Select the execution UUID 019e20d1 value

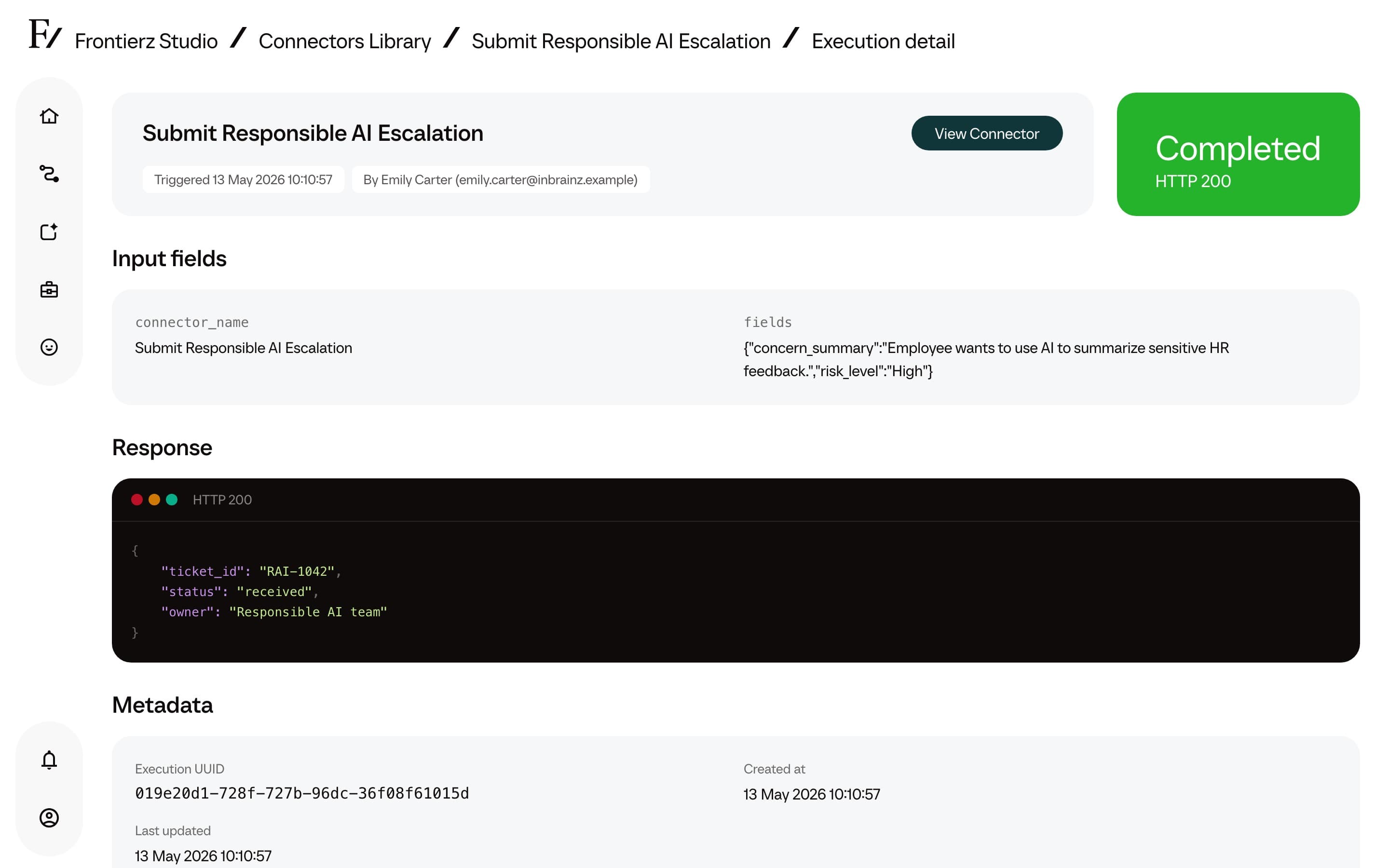point(302,793)
